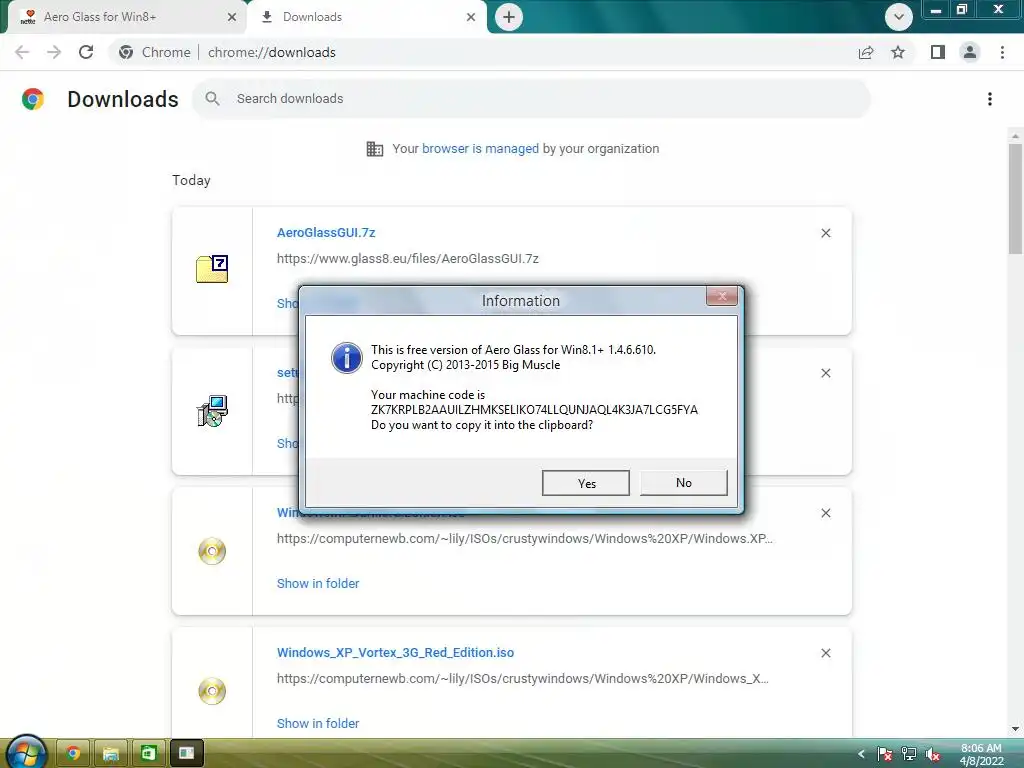Click the machine code text in dialog

click(x=534, y=409)
